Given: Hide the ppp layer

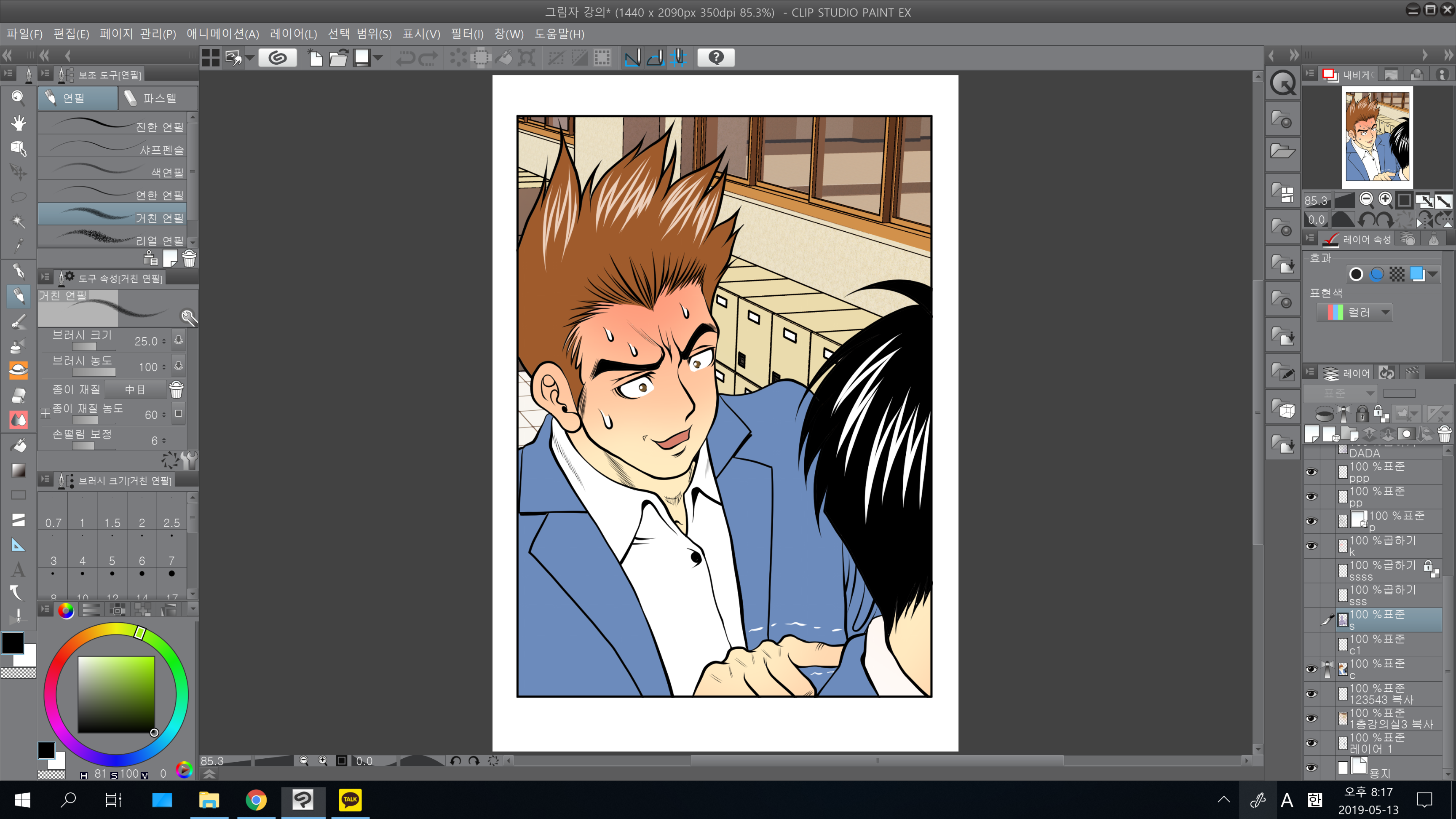Looking at the screenshot, I should [x=1311, y=472].
